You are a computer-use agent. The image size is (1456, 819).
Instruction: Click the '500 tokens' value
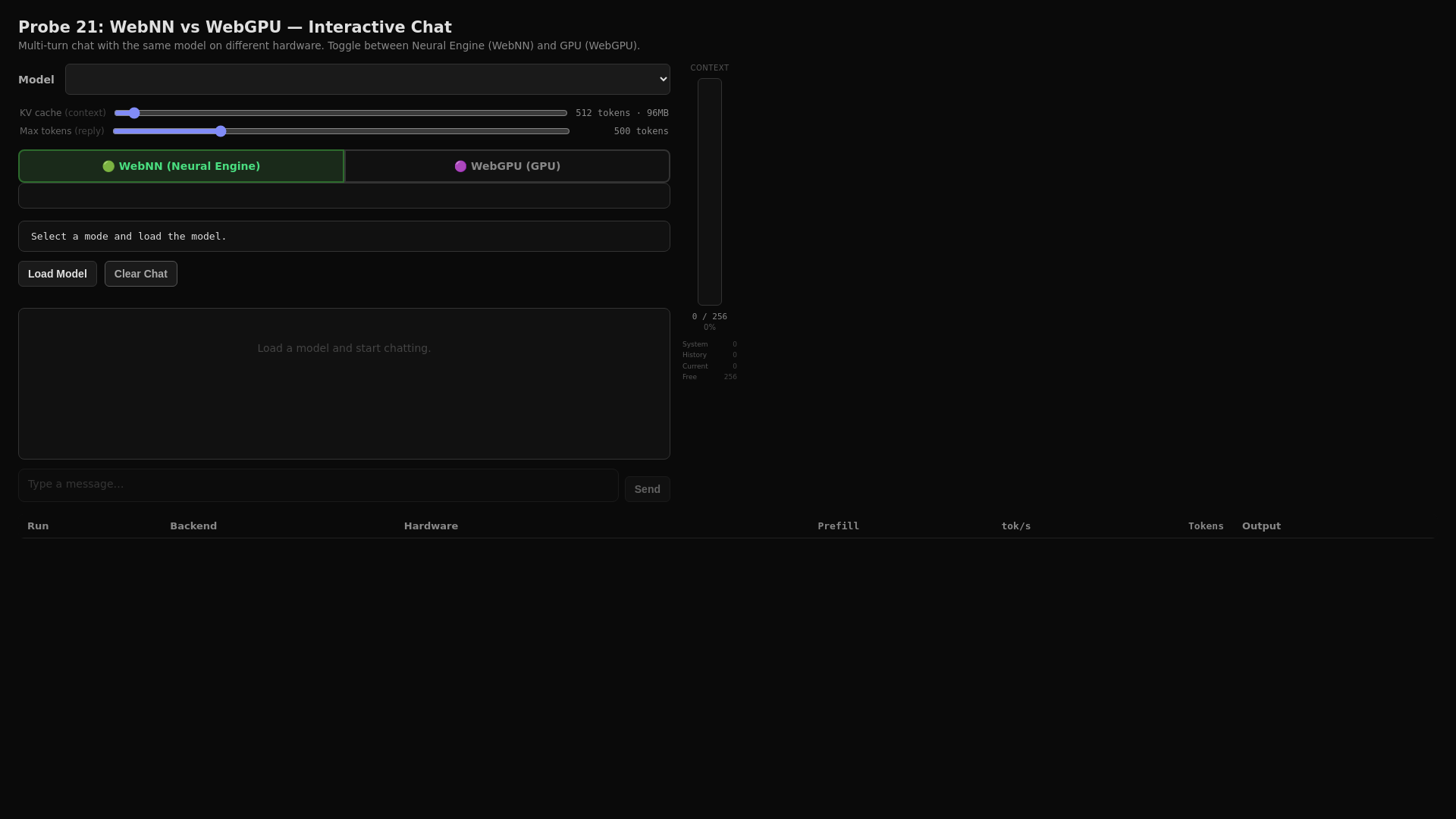click(641, 131)
